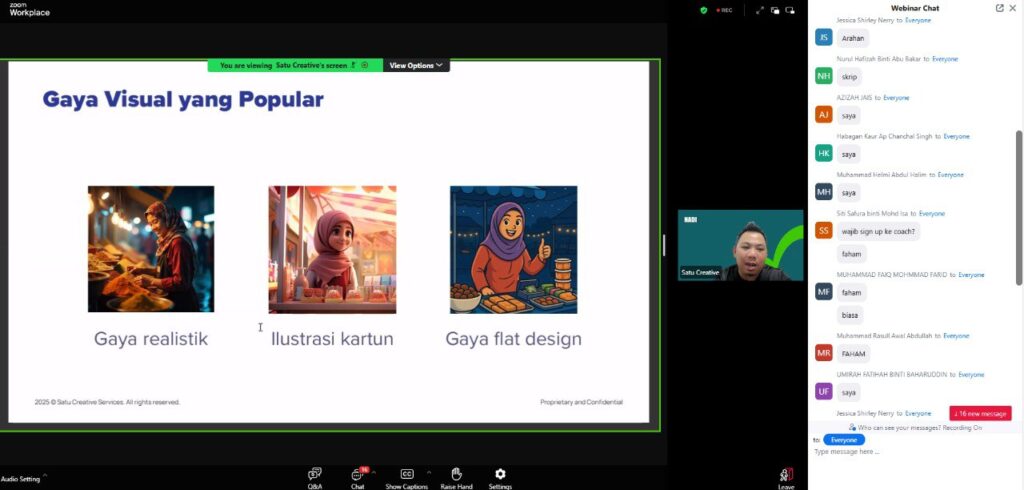Viewport: 1024px width, 490px height.
Task: Click Raise Hand
Action: (456, 475)
